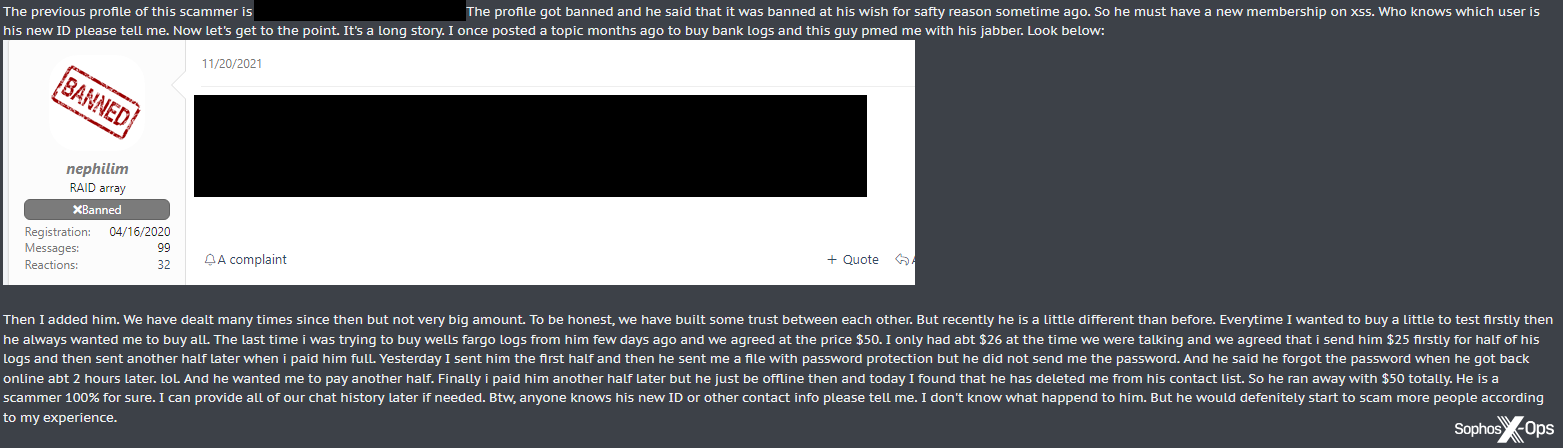Click the RAID array user title

97,188
